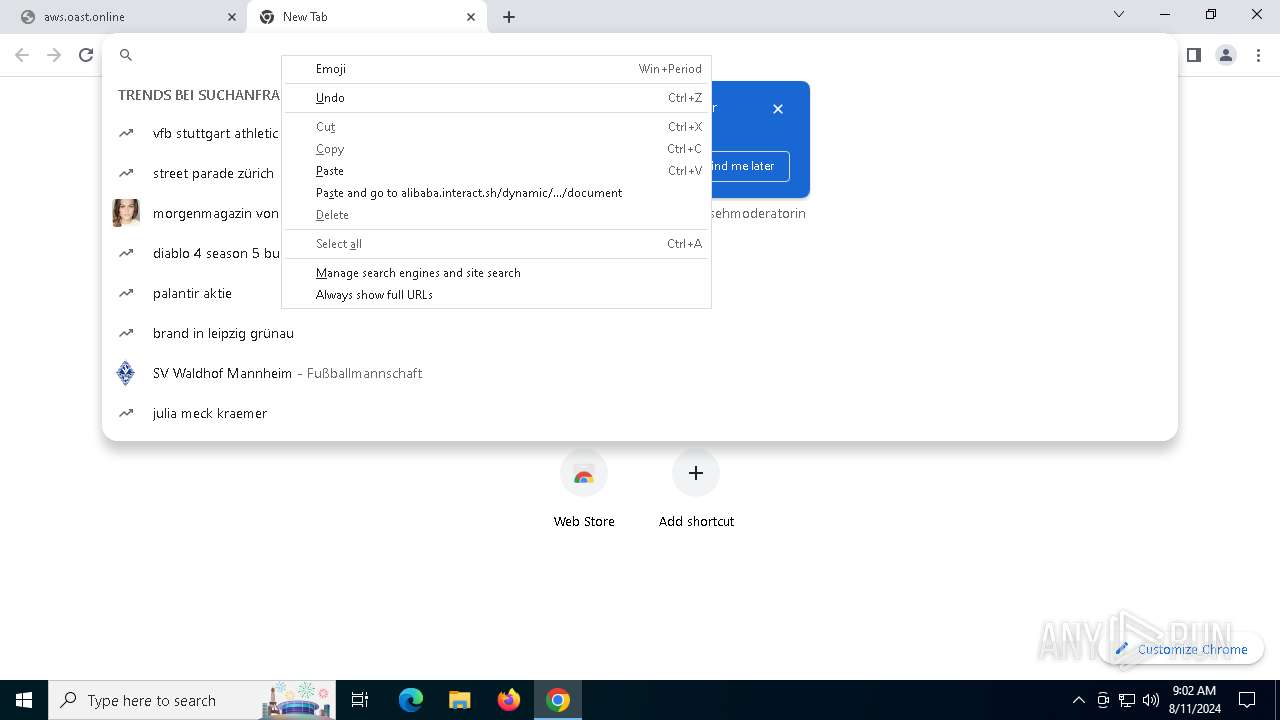
Task: Reload the page with the refresh icon
Action: click(x=86, y=55)
